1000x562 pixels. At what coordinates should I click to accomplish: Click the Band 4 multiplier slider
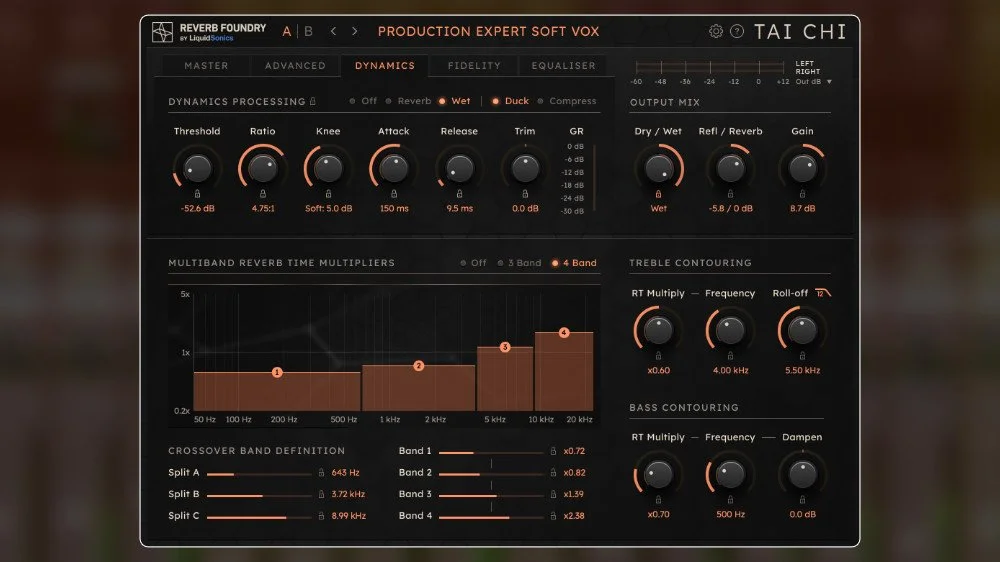click(491, 517)
